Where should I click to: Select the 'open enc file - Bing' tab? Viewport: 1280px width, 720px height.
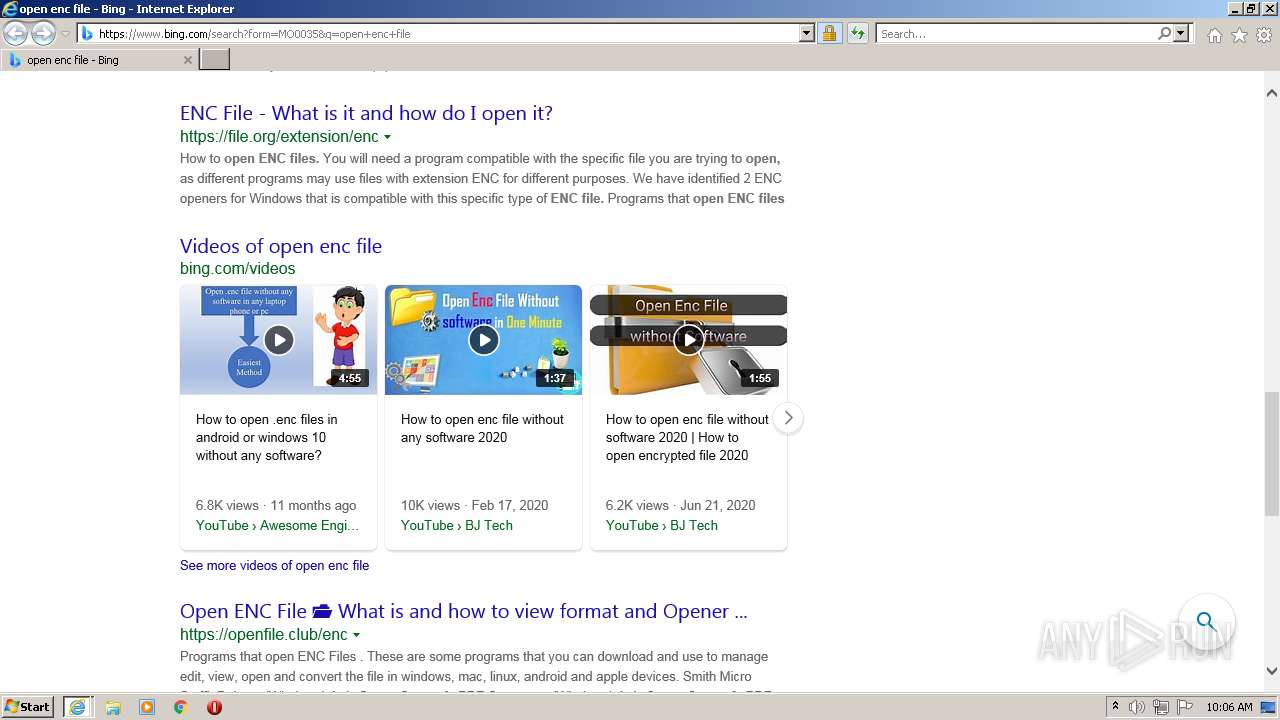[98, 60]
